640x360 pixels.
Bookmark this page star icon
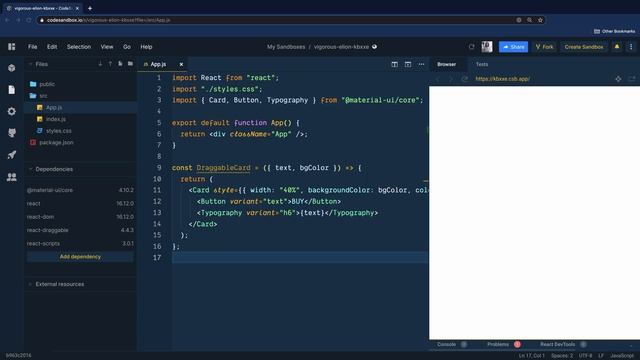tap(540, 20)
